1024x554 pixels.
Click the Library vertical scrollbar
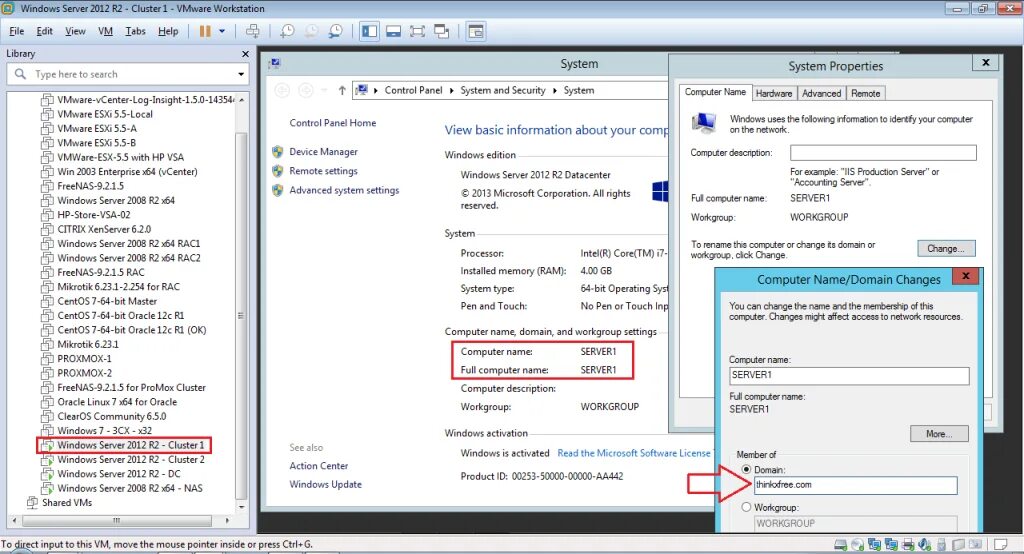click(241, 315)
